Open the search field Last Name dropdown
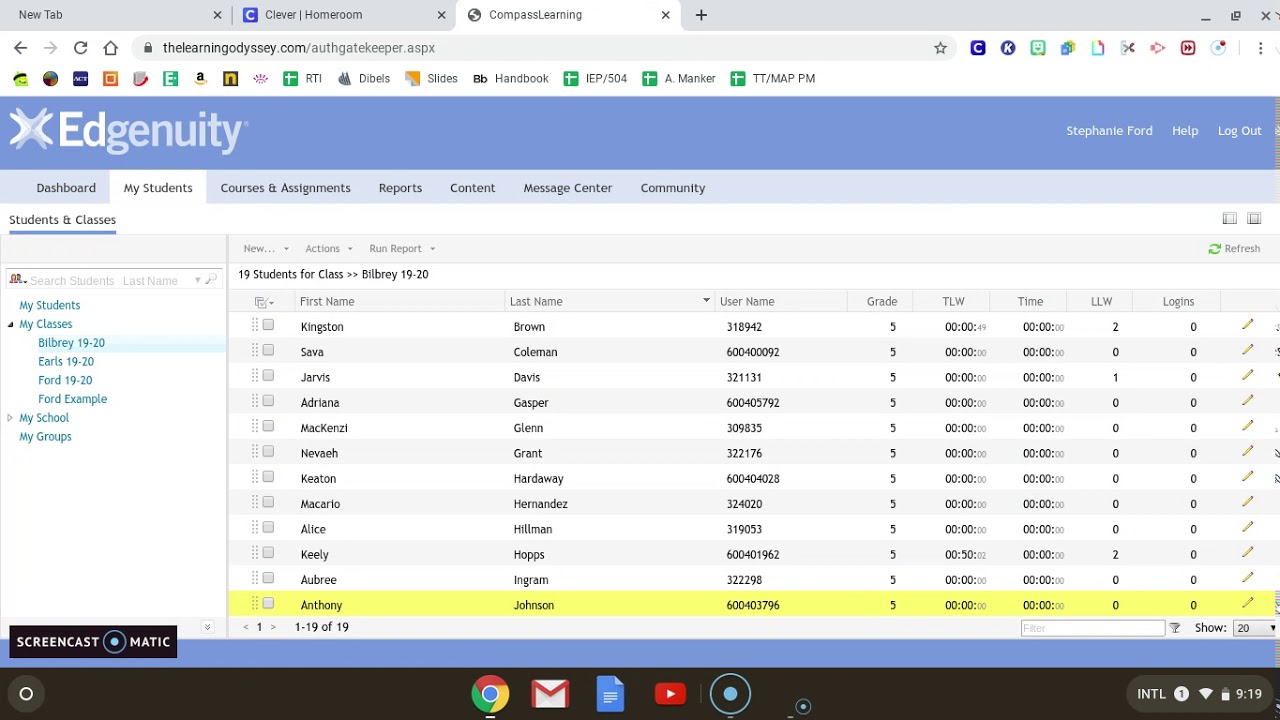1280x720 pixels. pos(197,281)
